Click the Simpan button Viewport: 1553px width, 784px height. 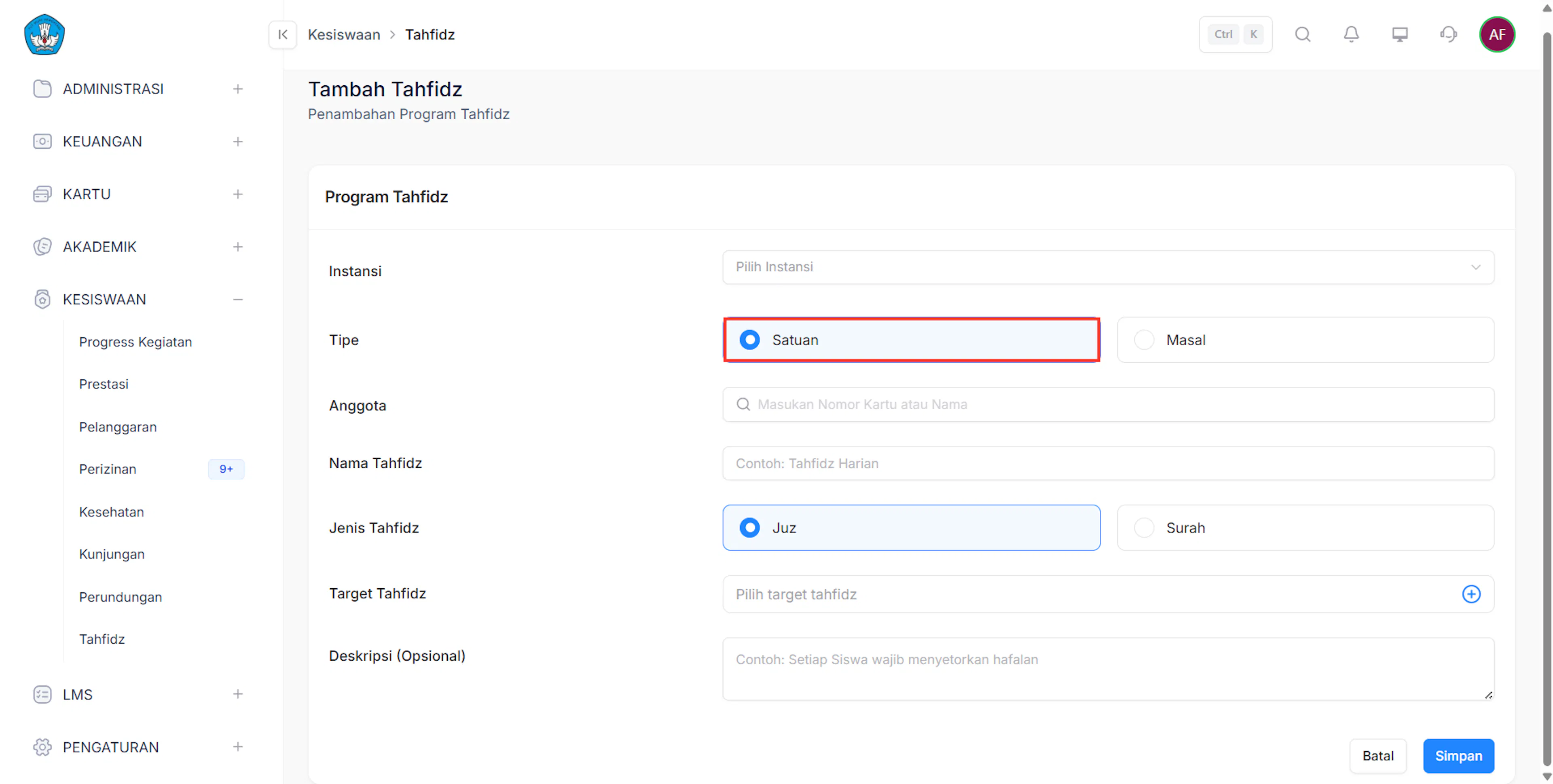1458,756
